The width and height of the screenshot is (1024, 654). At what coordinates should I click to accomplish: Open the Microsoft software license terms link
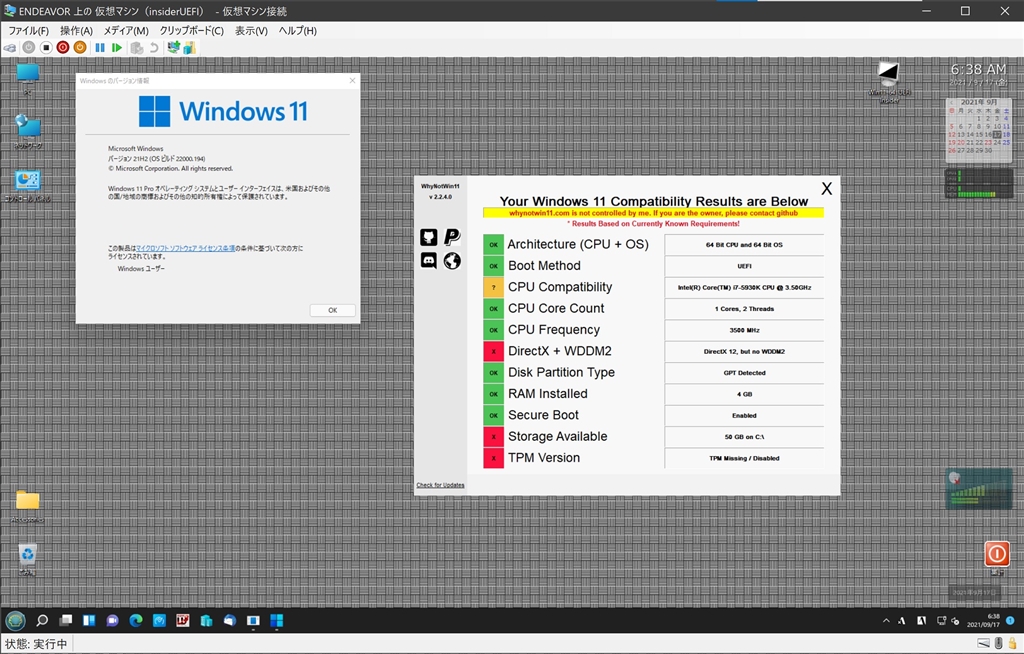[x=185, y=248]
